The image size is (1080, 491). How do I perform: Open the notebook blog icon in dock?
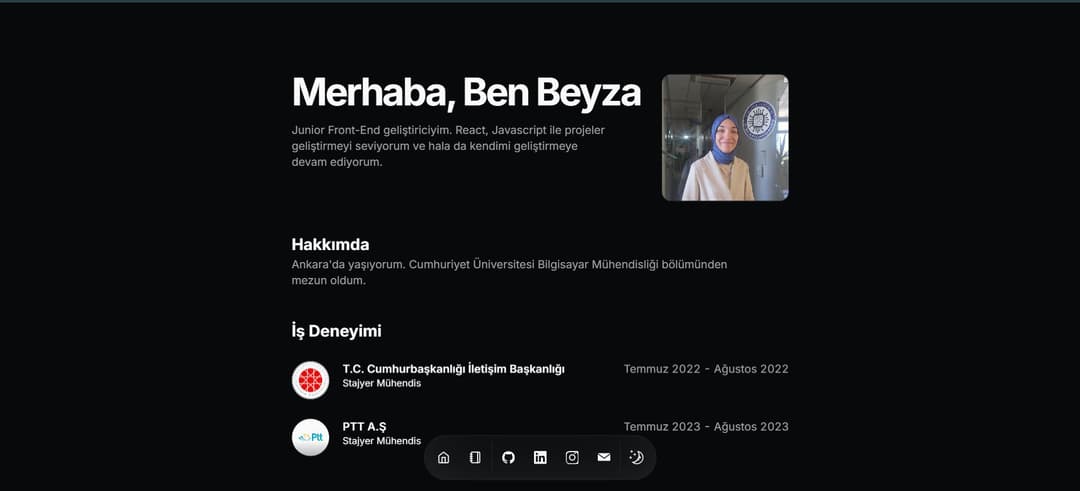(x=475, y=458)
